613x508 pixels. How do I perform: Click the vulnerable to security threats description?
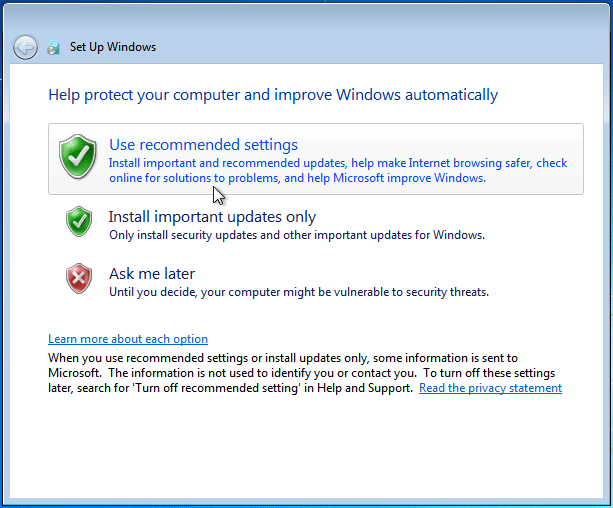pyautogui.click(x=298, y=292)
